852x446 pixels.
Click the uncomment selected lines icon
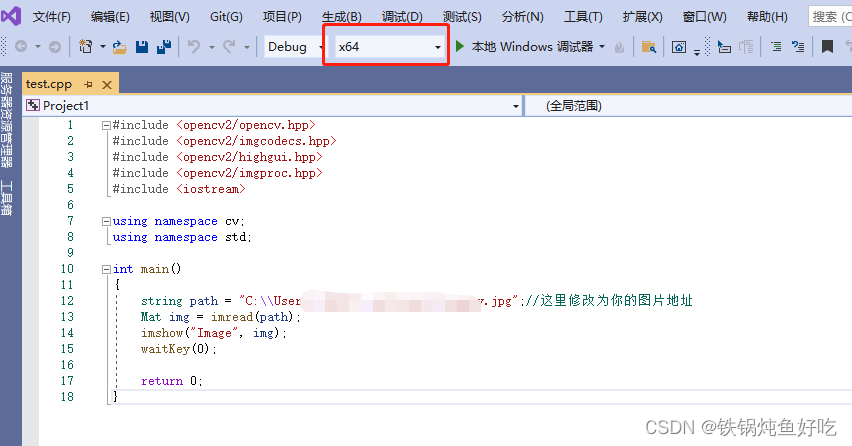pos(798,47)
